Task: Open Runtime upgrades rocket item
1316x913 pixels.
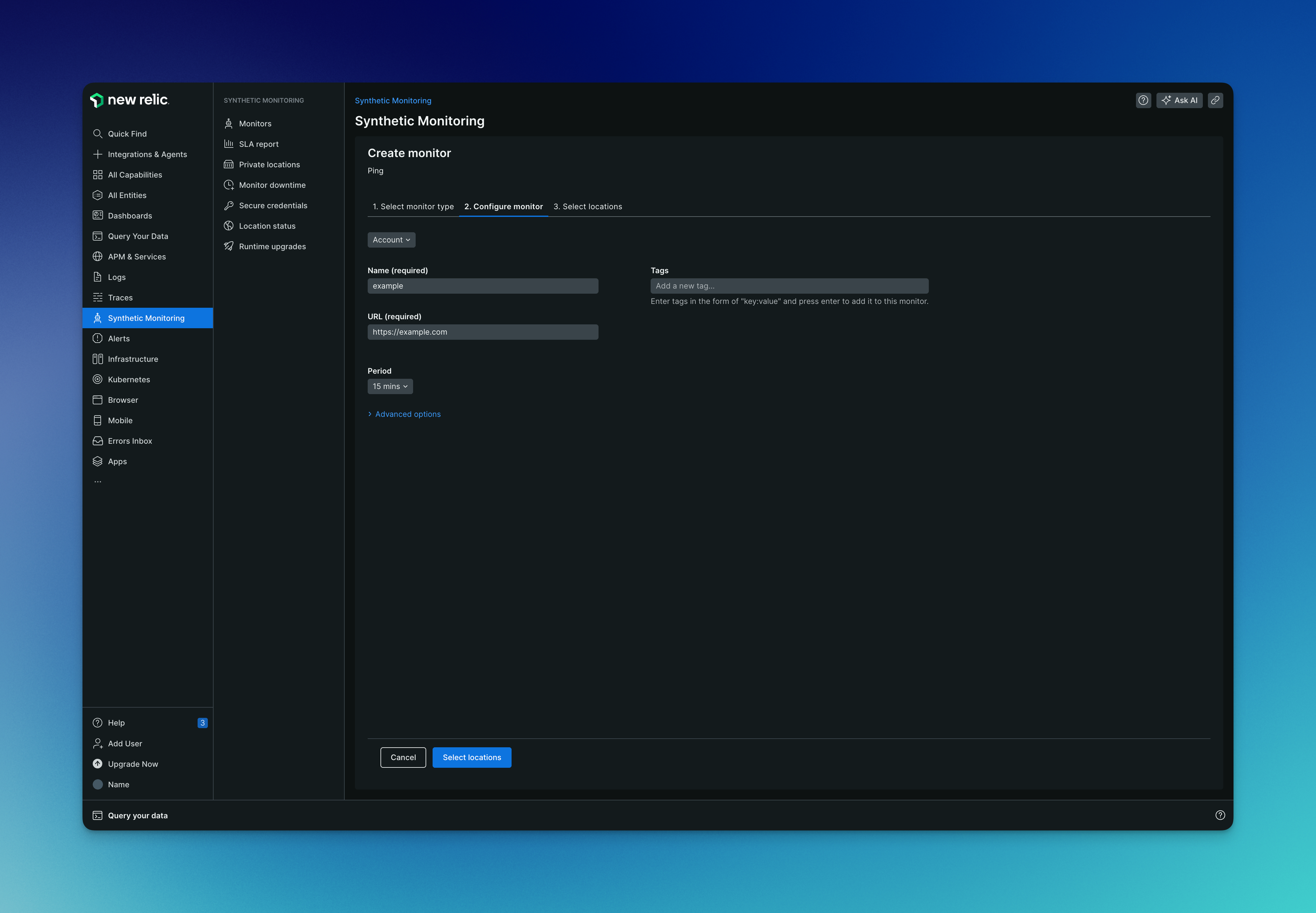Action: coord(272,247)
